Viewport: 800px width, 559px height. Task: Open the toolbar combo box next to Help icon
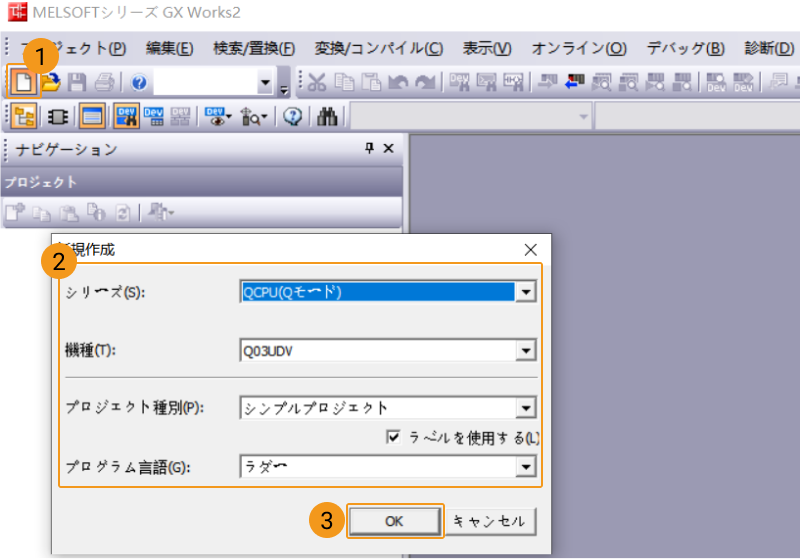click(x=264, y=82)
